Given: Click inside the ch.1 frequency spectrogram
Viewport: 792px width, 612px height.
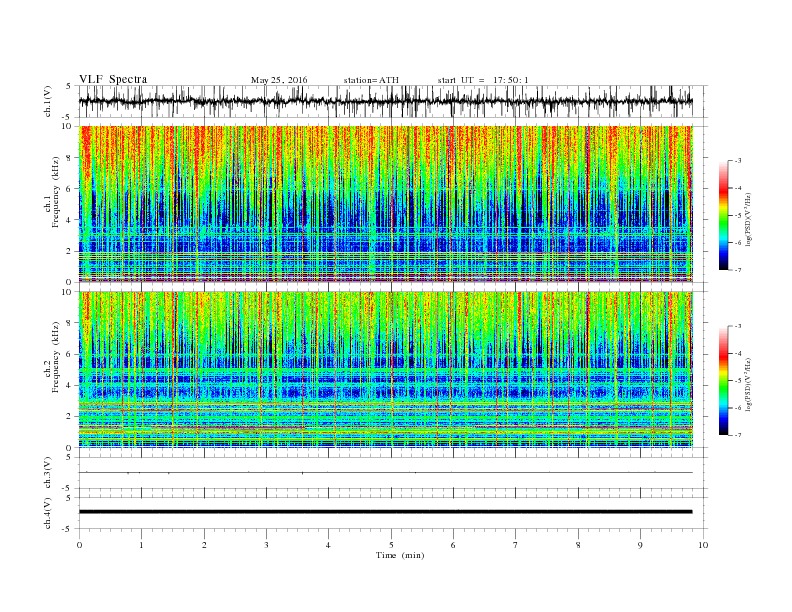Looking at the screenshot, I should [x=386, y=204].
